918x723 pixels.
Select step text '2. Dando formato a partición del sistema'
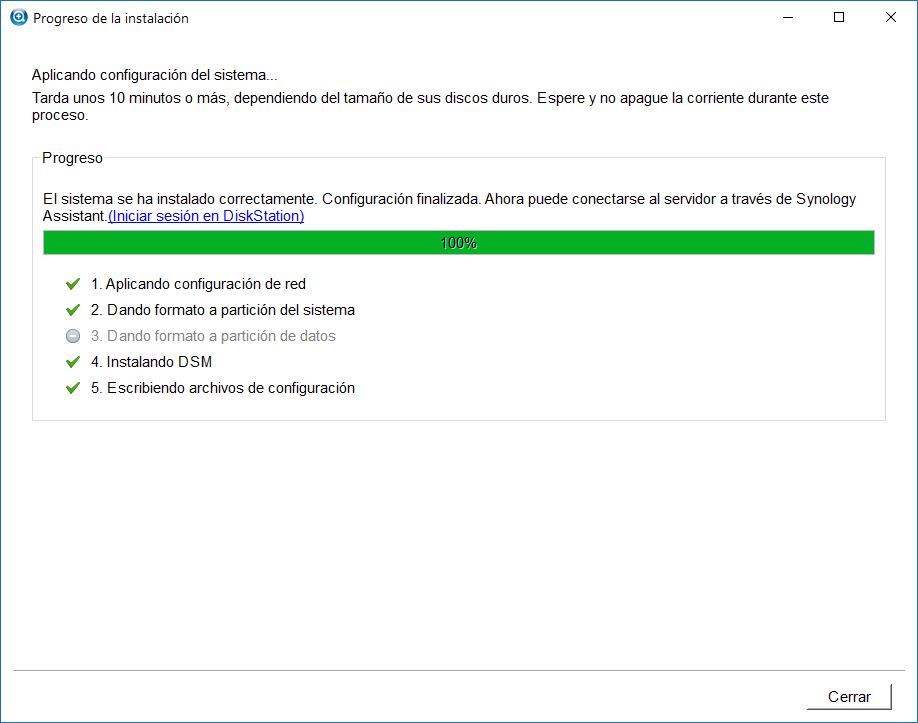click(x=222, y=310)
